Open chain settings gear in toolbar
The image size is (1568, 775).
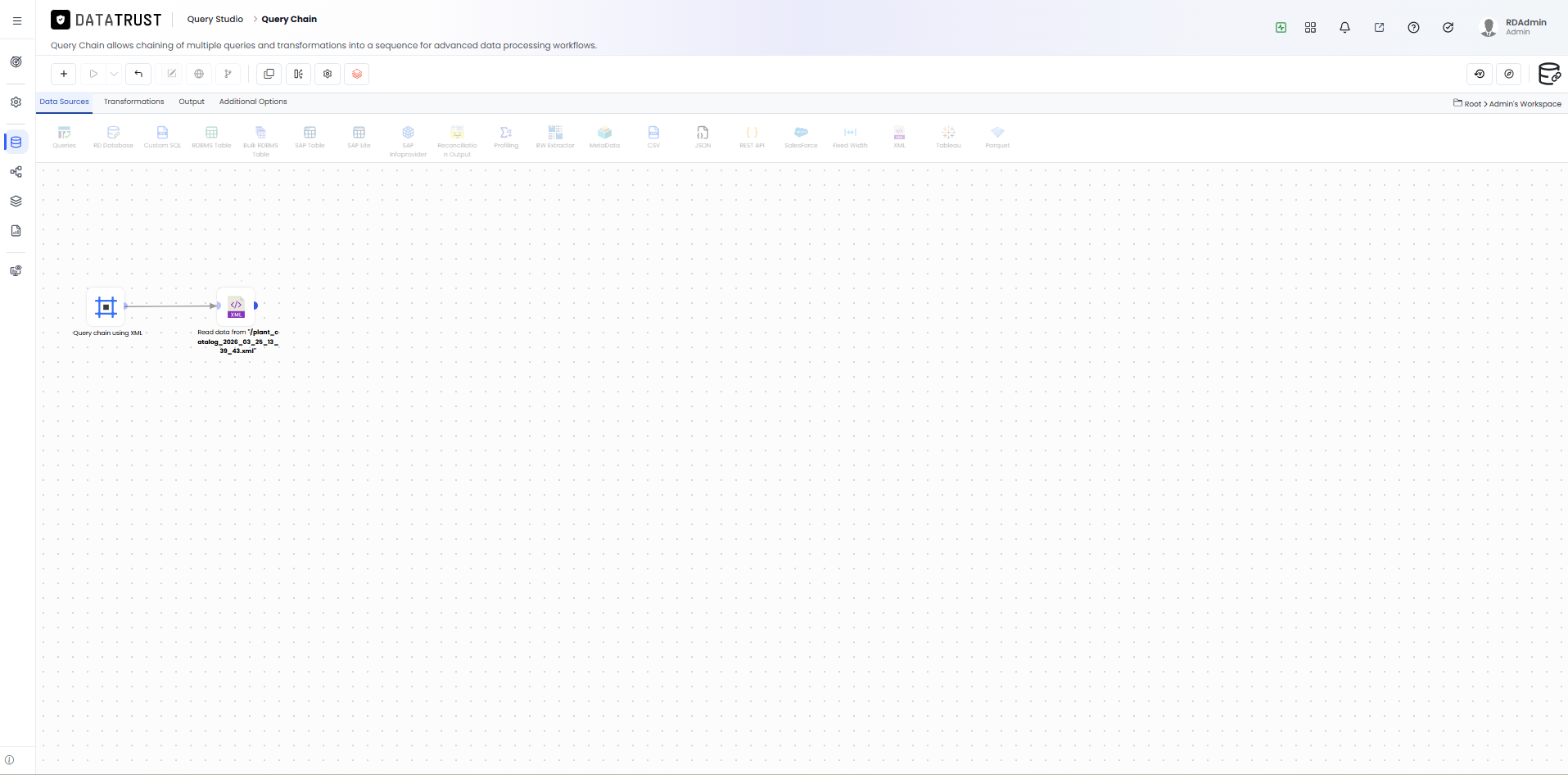328,74
